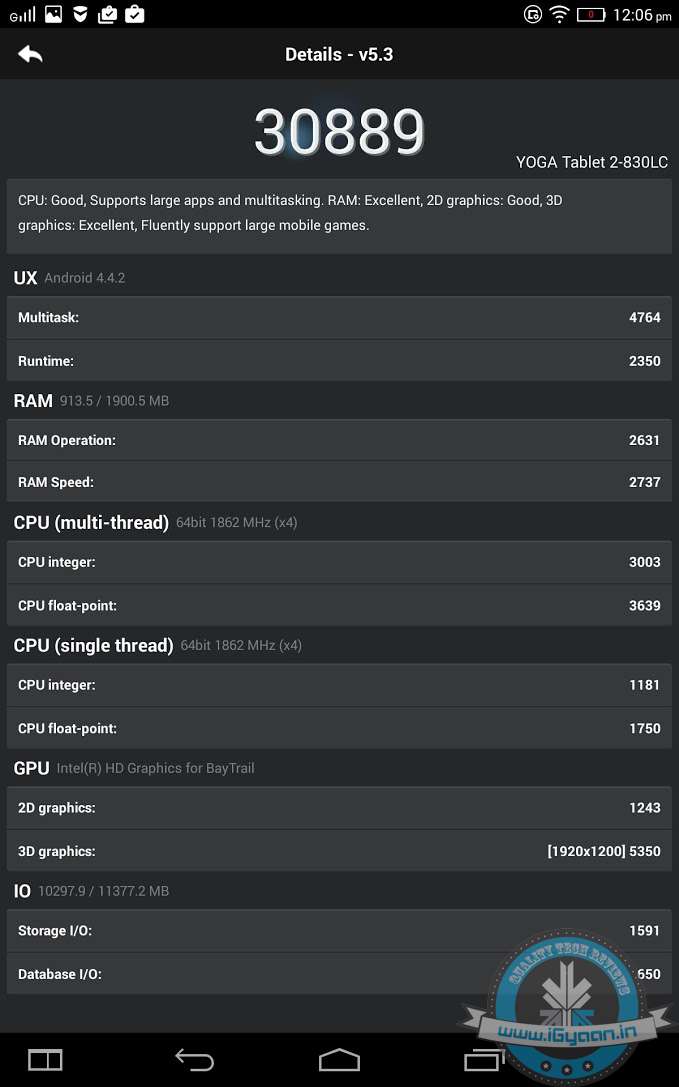Tap the back arrow in the Details header

click(30, 55)
